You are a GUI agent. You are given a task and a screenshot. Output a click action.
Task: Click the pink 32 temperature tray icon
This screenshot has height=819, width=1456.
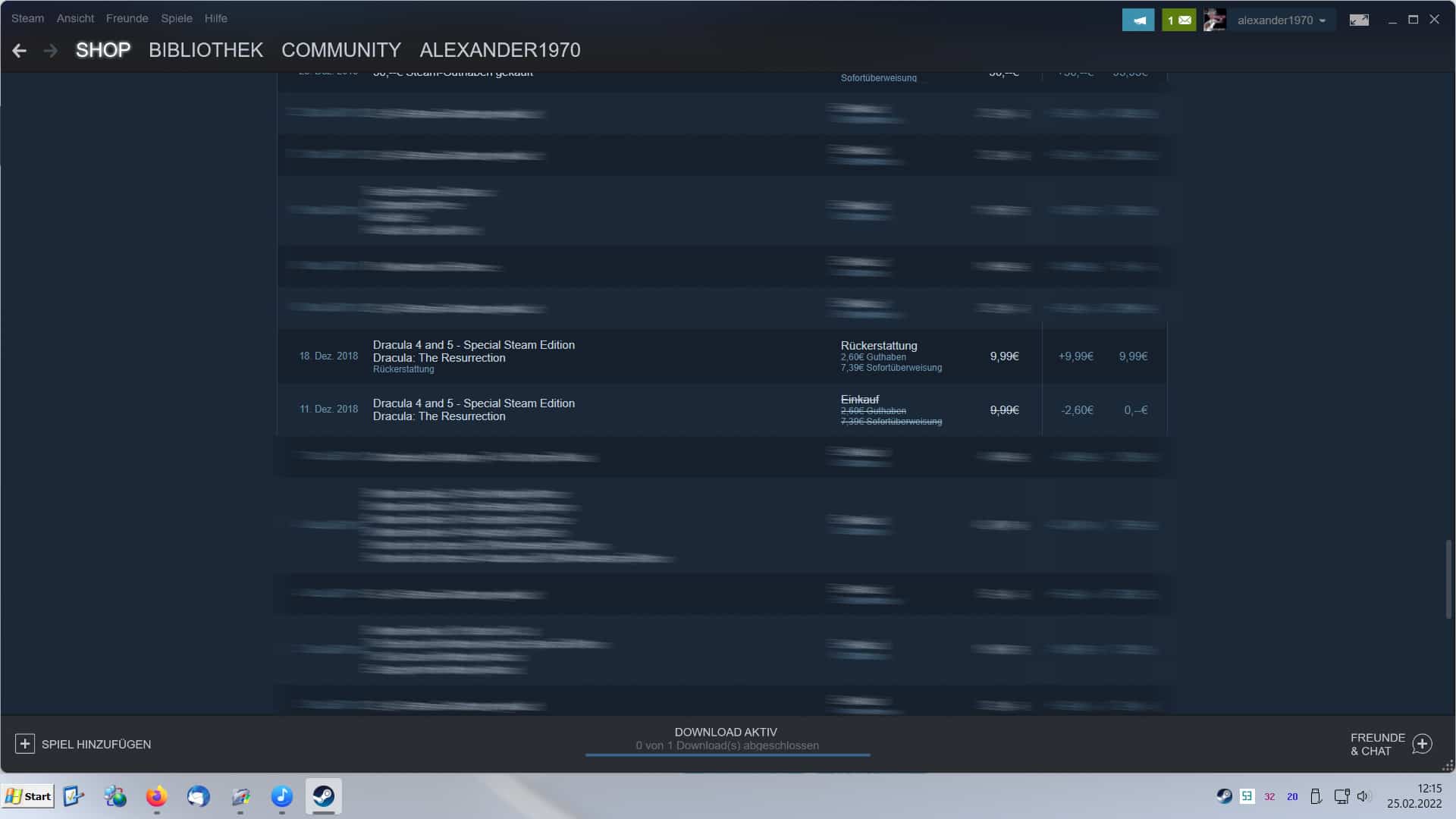[x=1269, y=797]
